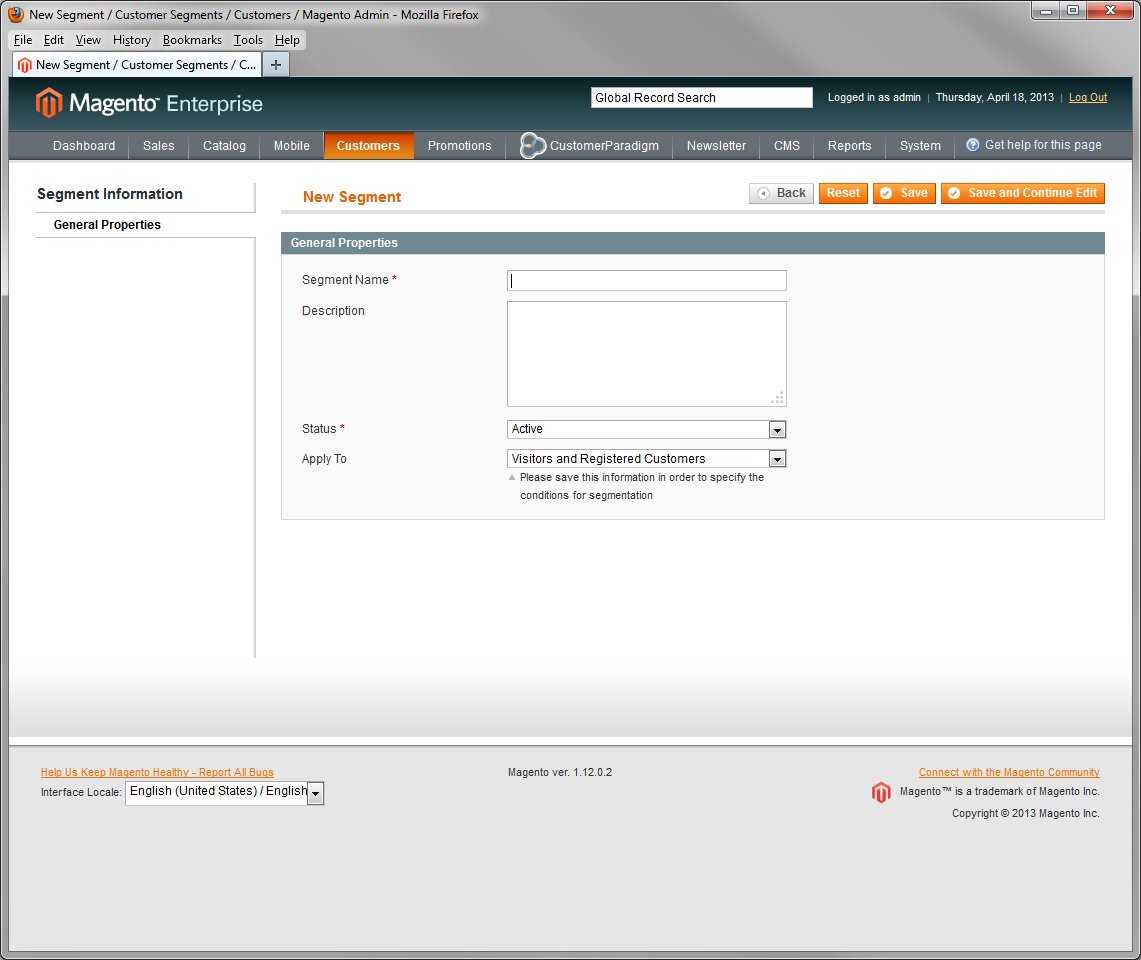
Task: Click the Segment Name input field
Action: 646,280
